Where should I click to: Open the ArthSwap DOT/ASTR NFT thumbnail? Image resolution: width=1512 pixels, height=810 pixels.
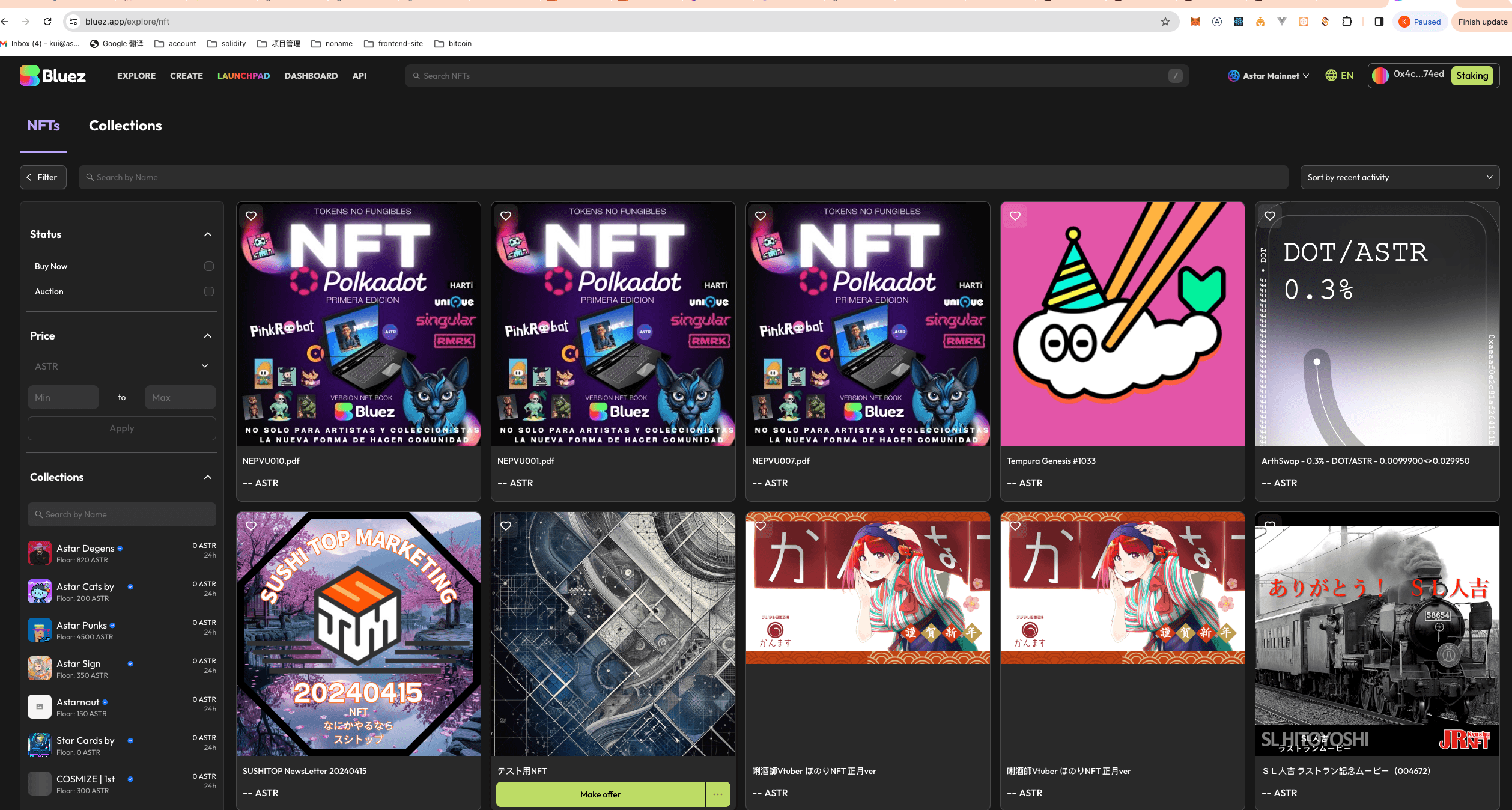pyautogui.click(x=1377, y=324)
